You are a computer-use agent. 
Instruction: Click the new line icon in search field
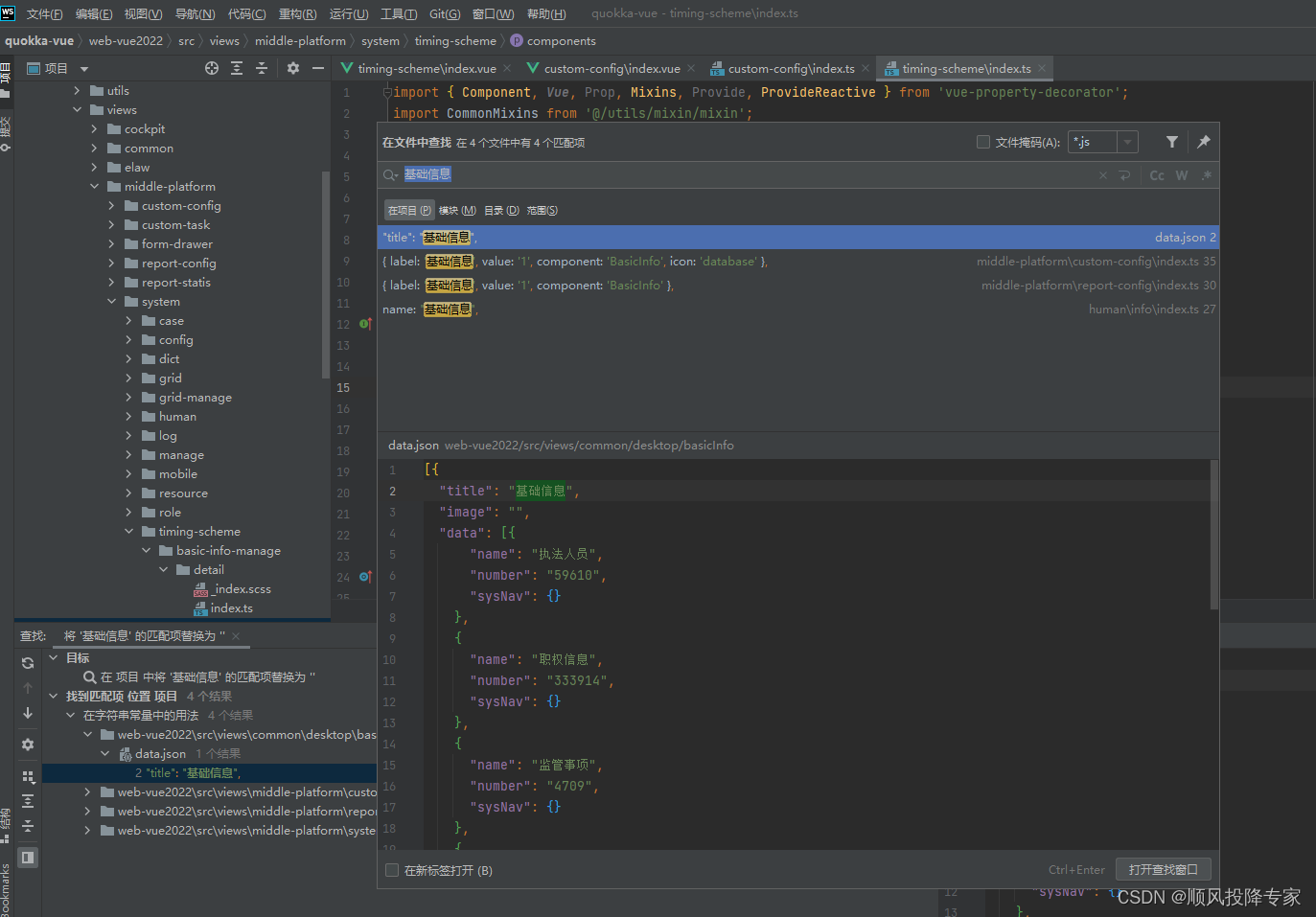pos(1125,175)
